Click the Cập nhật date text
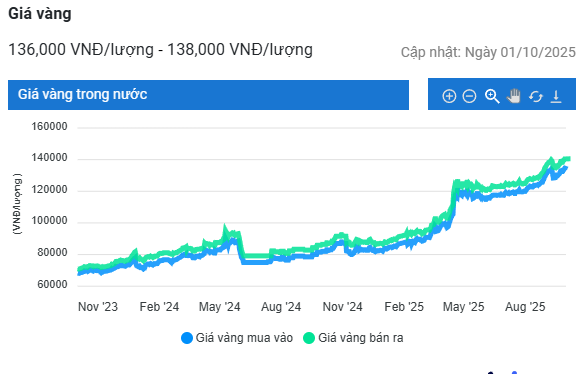Viewport: 583px width, 374px height. click(488, 52)
